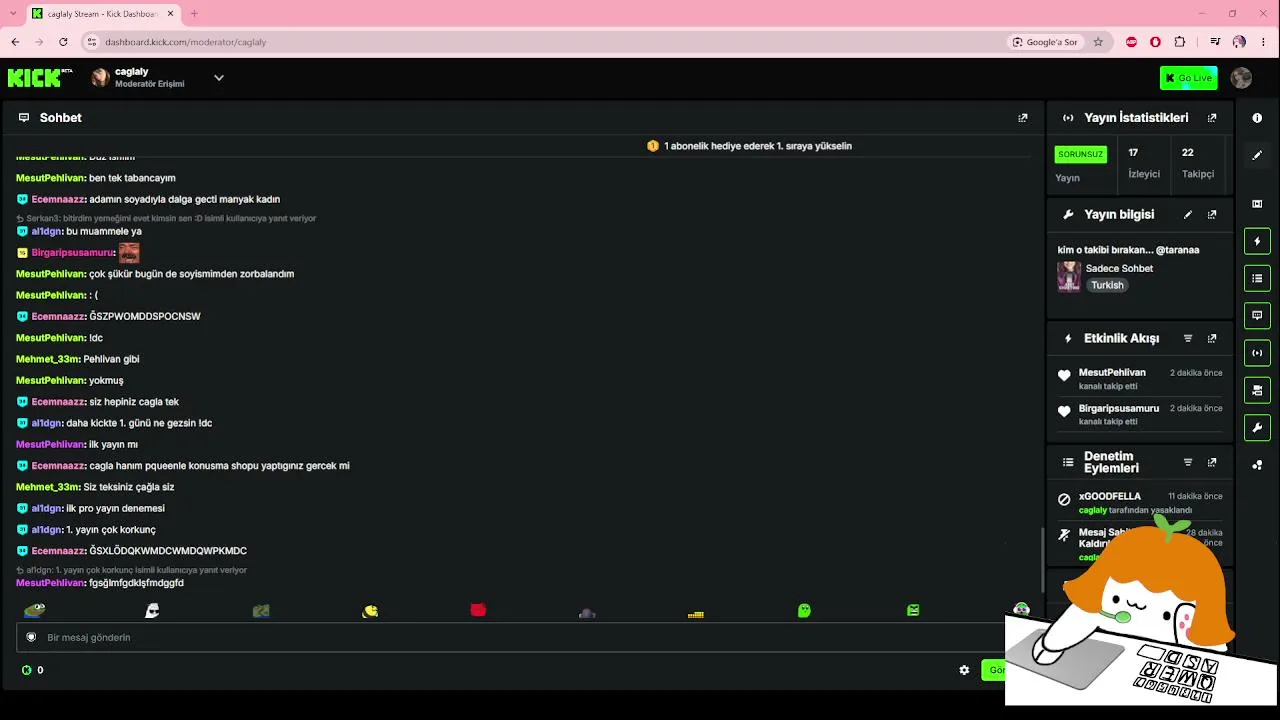Open the Denetim Eylemleri filter menu
The image size is (1280, 720).
click(x=1188, y=462)
